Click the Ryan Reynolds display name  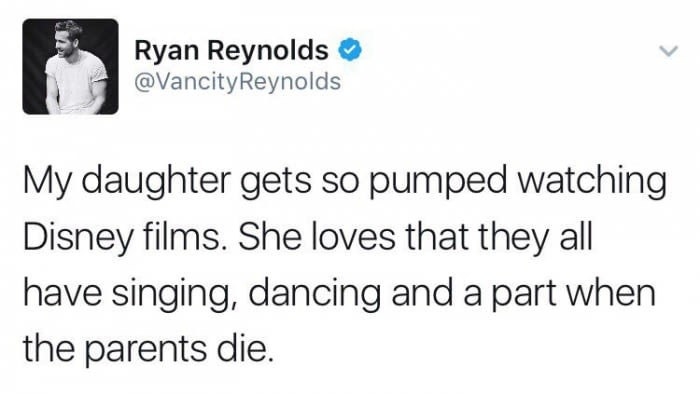[x=231, y=50]
